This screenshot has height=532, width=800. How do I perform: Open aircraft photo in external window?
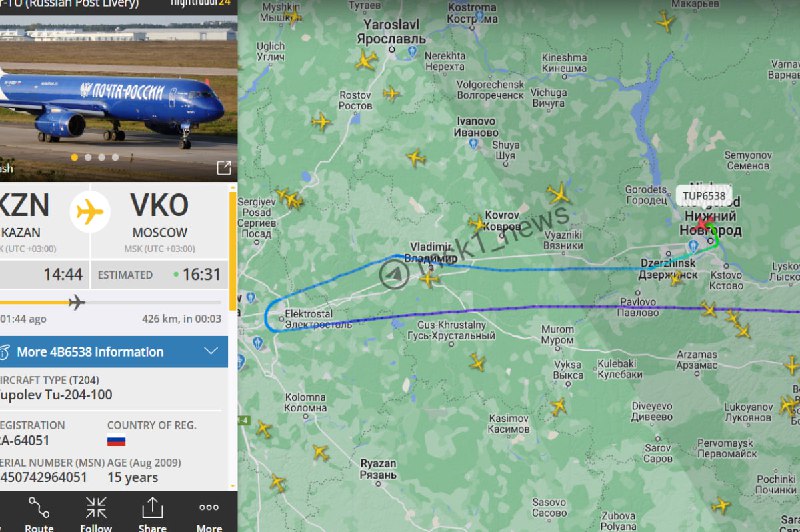223,168
